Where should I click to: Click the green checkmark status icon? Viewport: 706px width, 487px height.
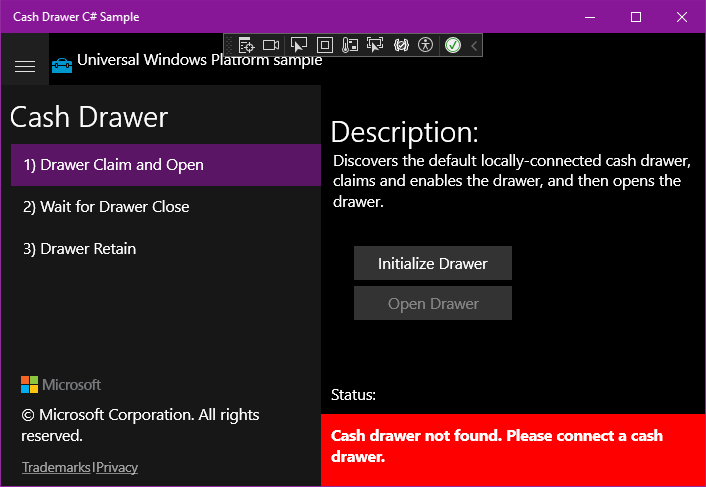click(x=453, y=45)
